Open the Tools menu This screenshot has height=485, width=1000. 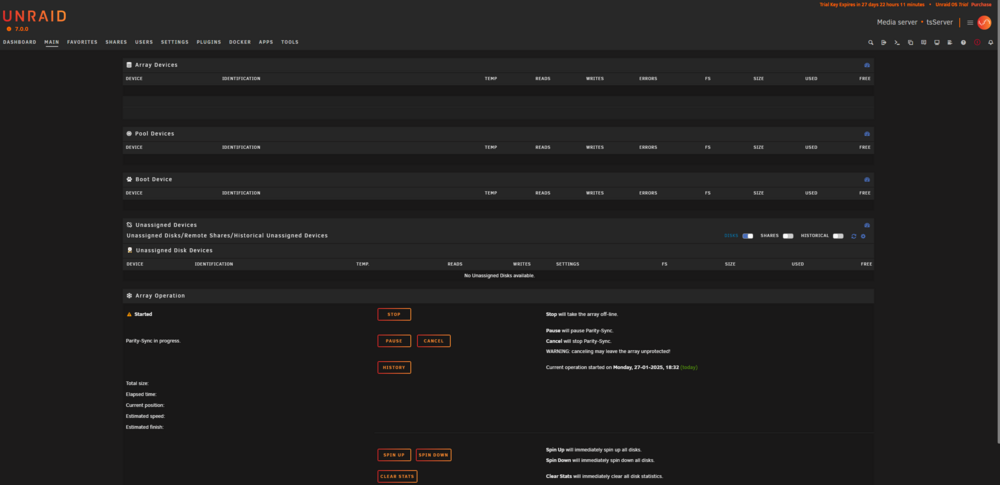pos(290,42)
